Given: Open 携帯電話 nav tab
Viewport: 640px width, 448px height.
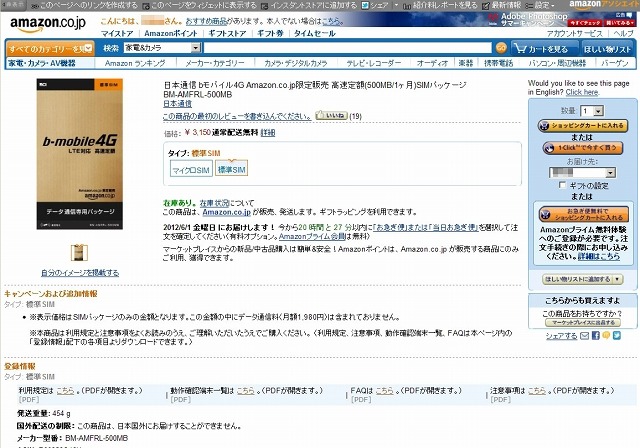Looking at the screenshot, I should pos(498,63).
